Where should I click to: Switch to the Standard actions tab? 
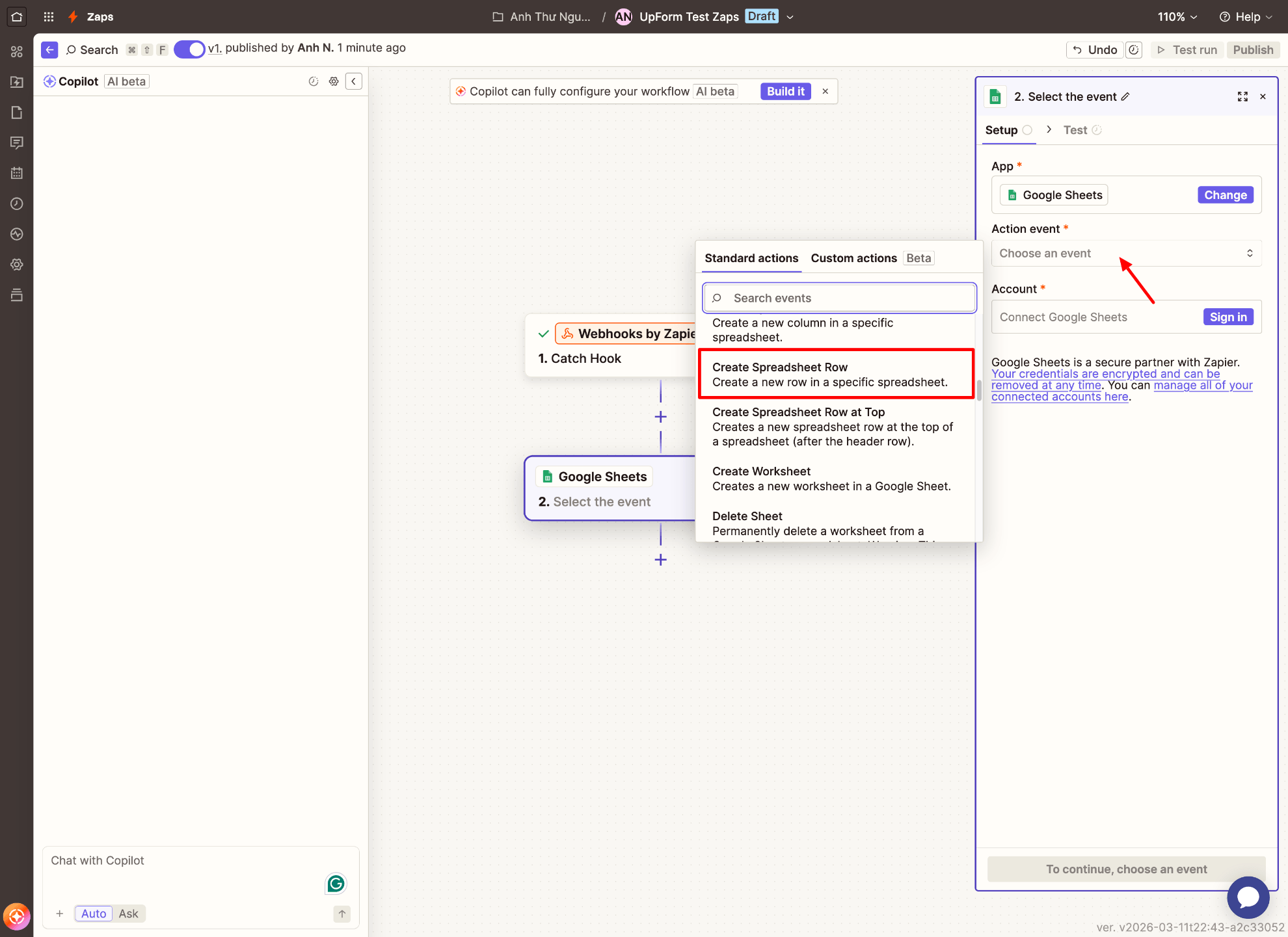click(x=751, y=258)
